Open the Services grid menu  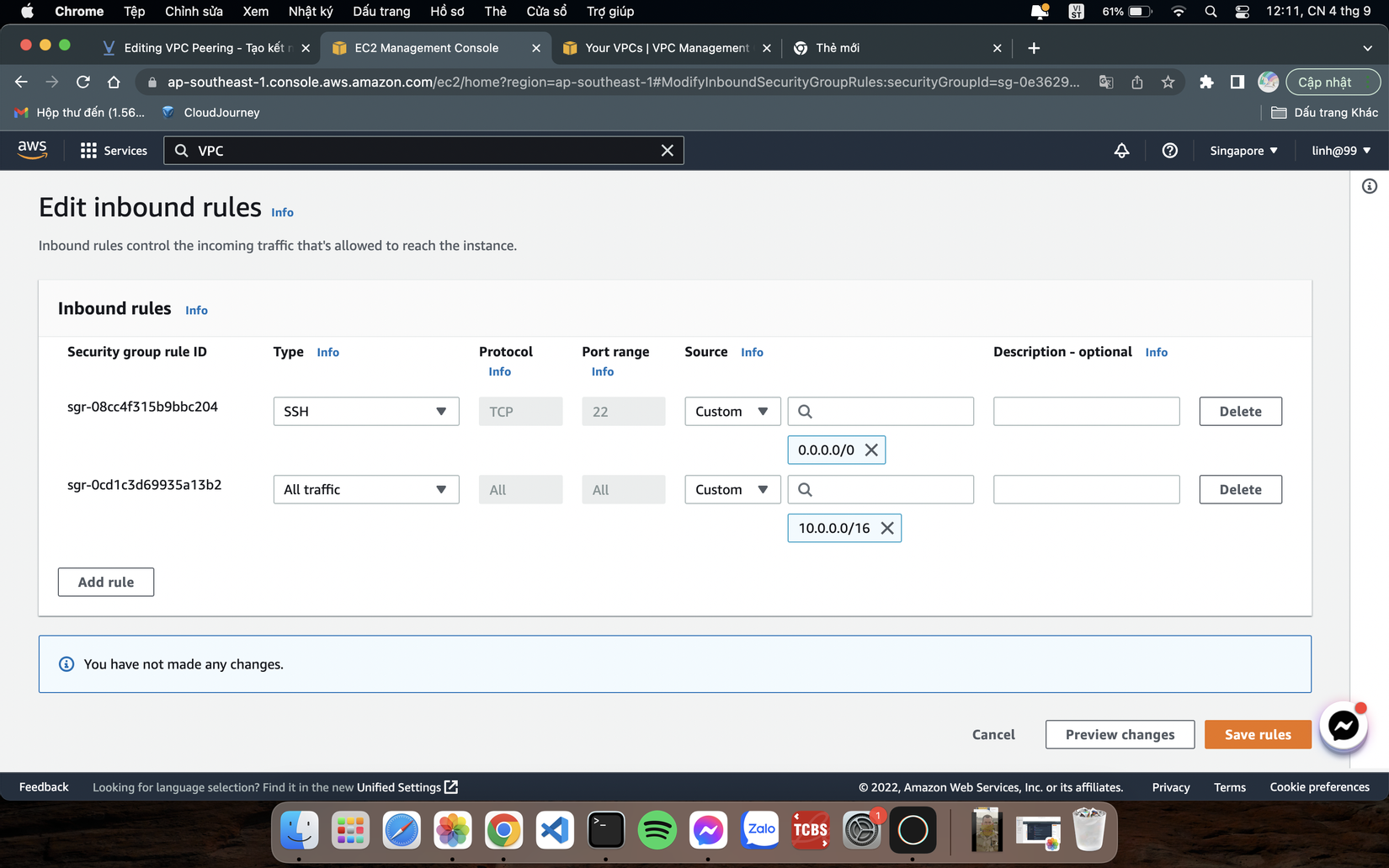[x=114, y=151]
